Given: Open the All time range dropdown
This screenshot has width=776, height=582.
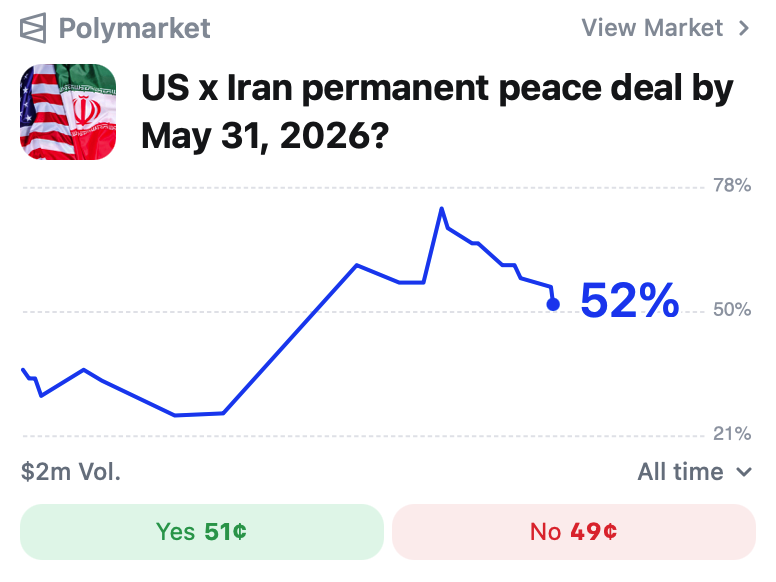Looking at the screenshot, I should click(x=680, y=472).
